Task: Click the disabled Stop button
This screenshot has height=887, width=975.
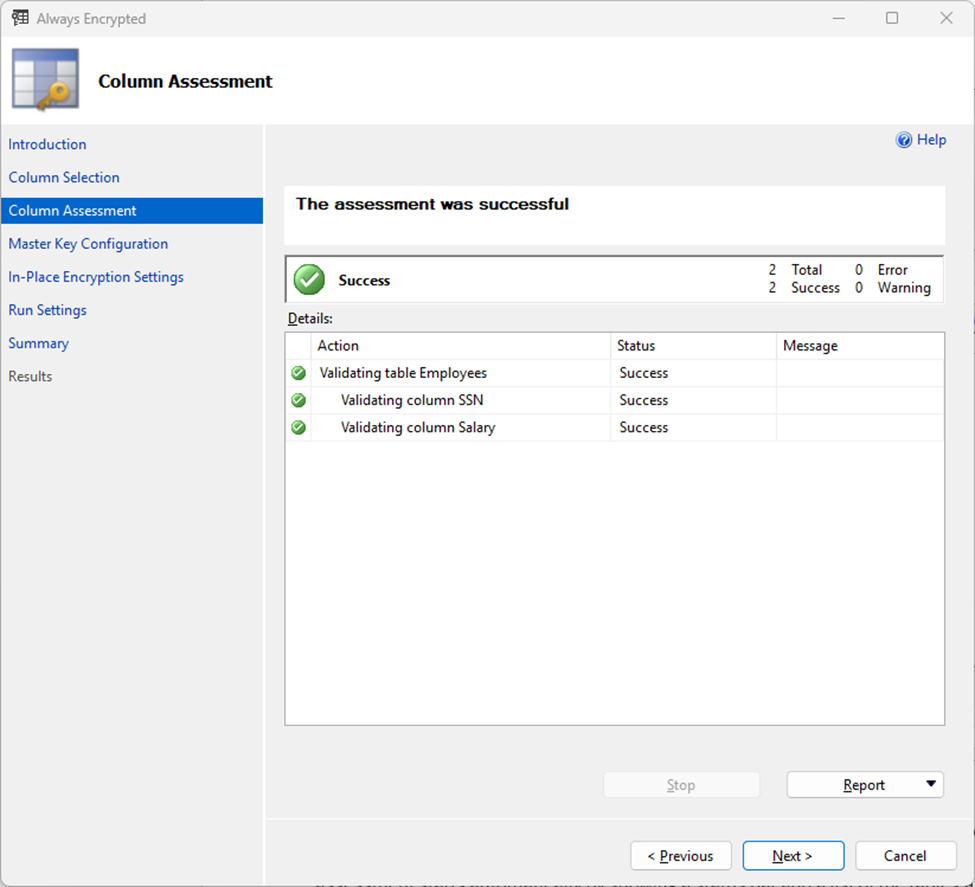Action: [682, 785]
